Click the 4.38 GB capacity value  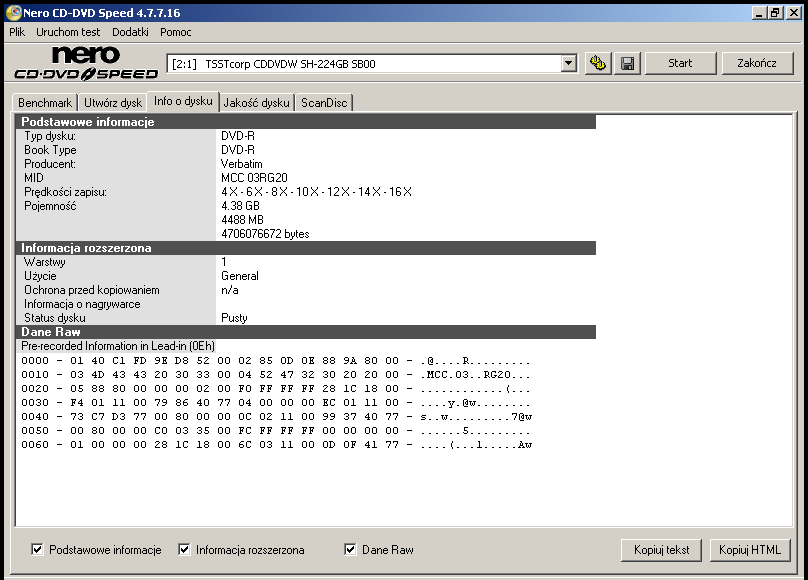240,206
